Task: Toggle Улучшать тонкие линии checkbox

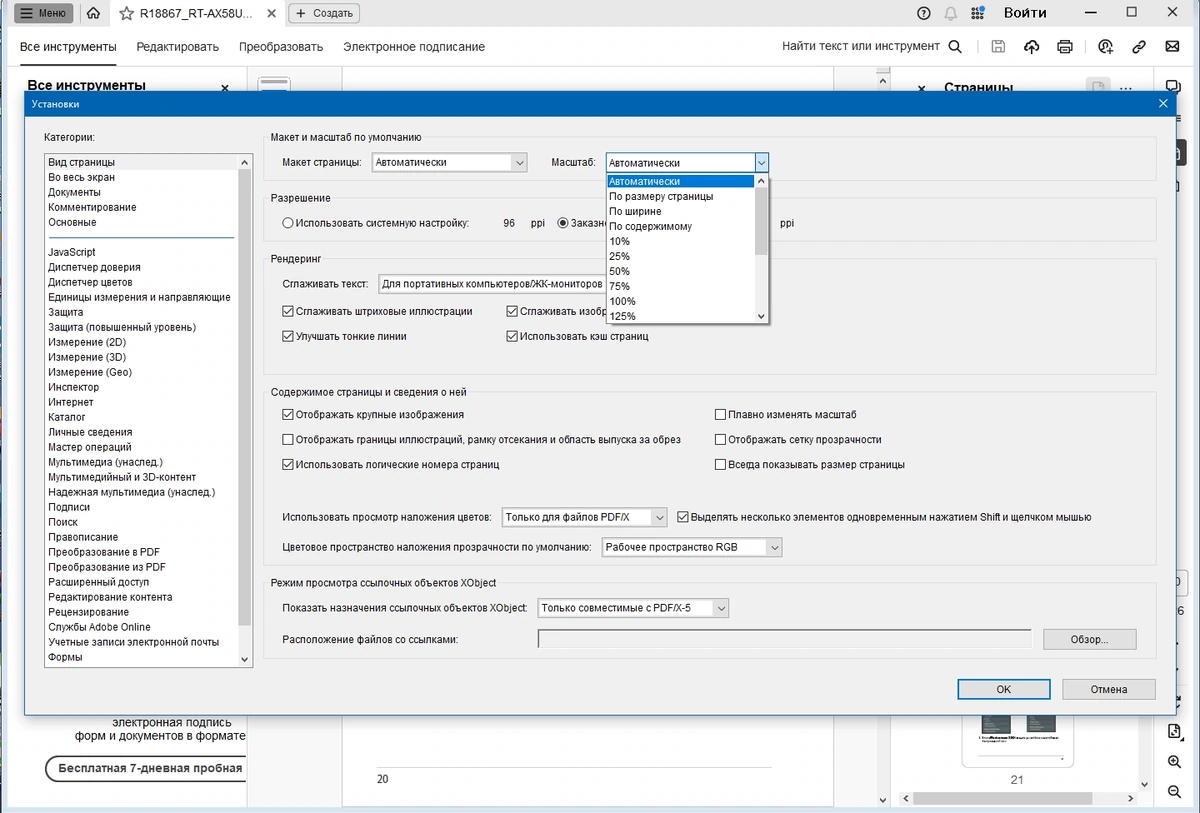Action: 288,337
